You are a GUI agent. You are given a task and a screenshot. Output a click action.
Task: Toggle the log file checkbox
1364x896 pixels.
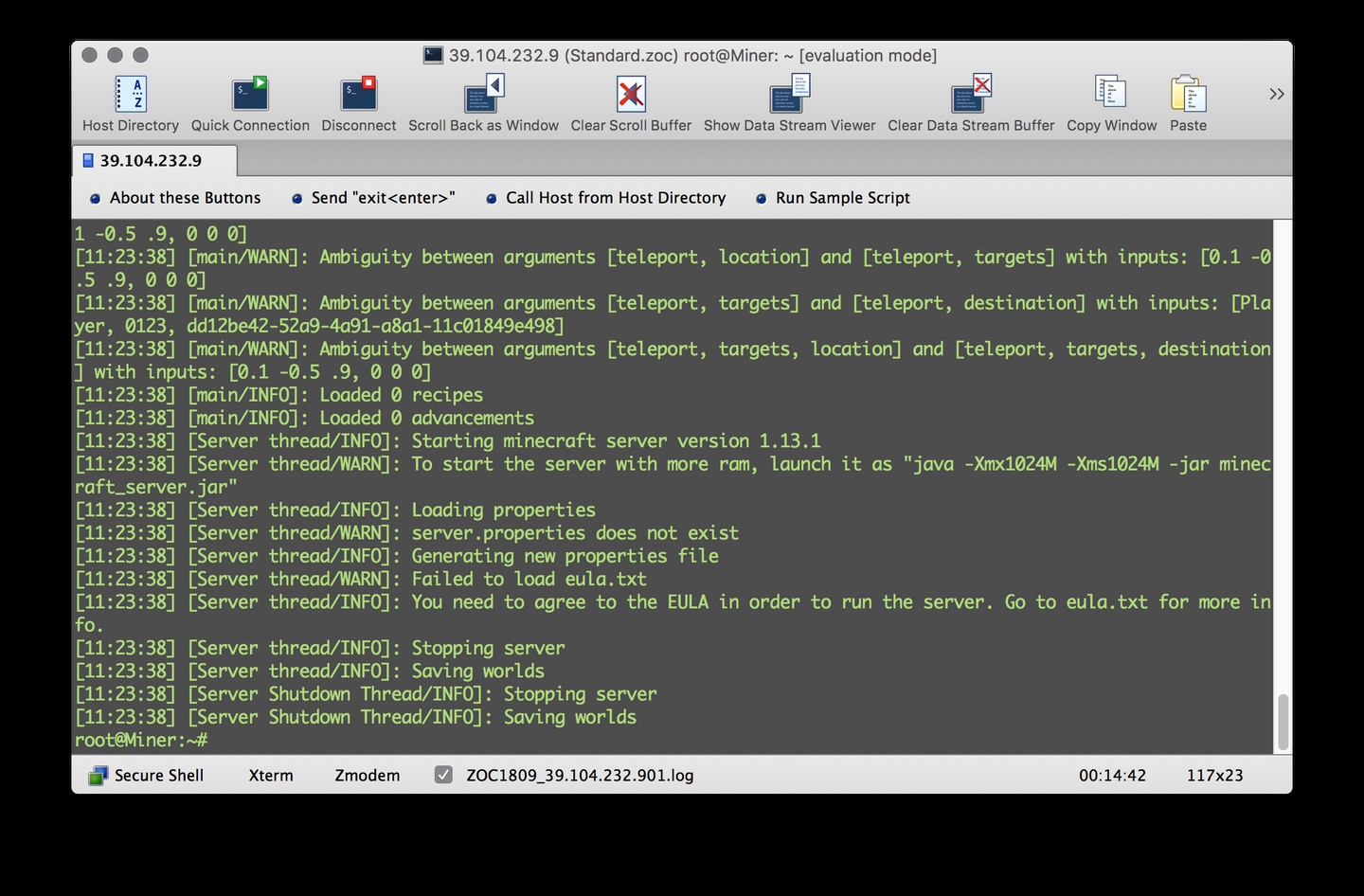pos(443,775)
